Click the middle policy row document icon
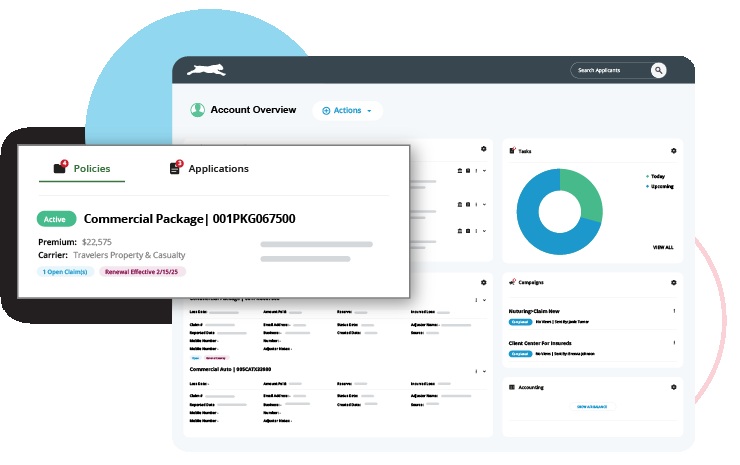740x465 pixels. click(468, 204)
